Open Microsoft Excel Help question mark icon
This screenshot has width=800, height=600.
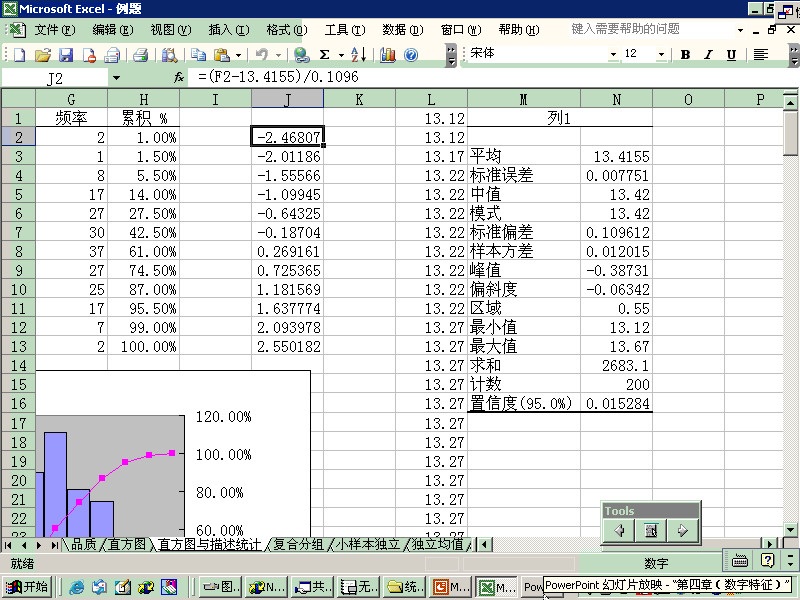(411, 54)
